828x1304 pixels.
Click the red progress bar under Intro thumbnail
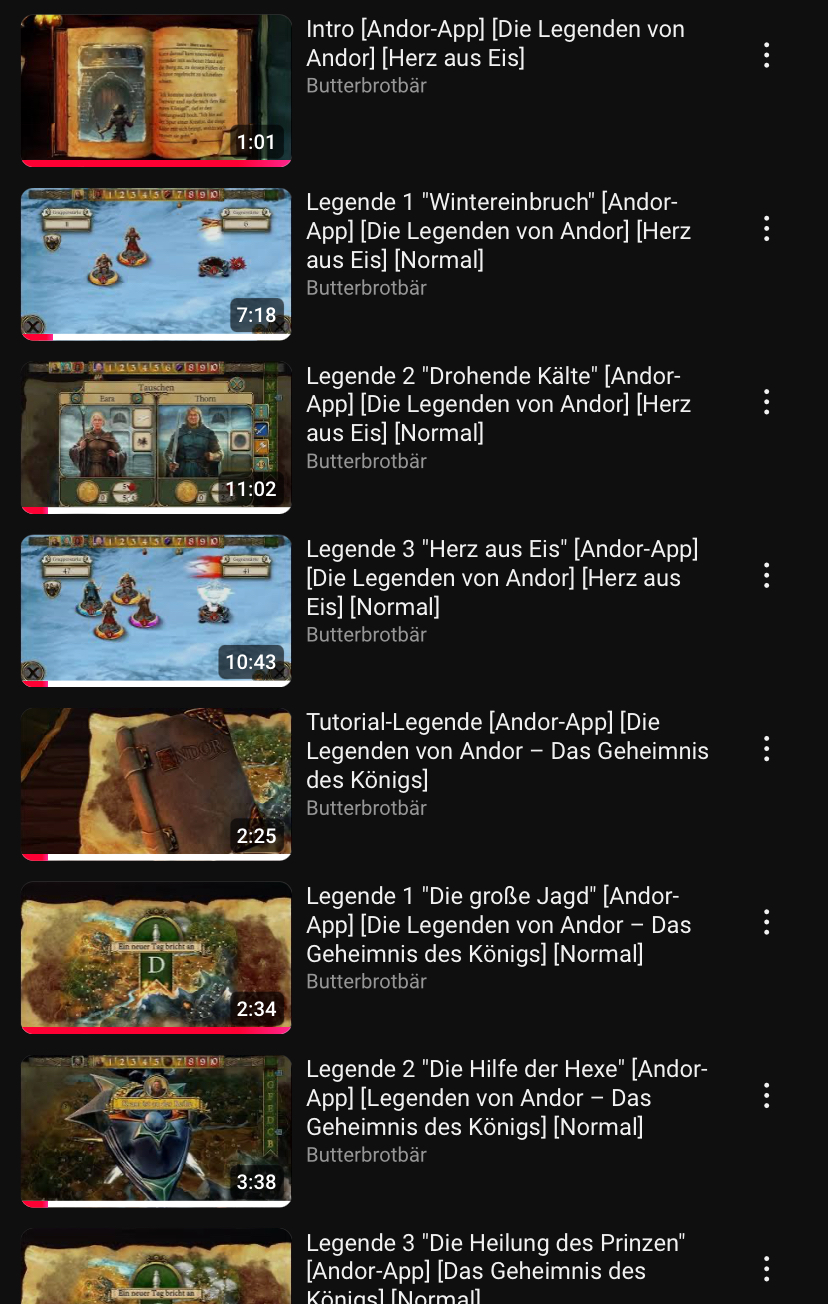click(x=156, y=163)
